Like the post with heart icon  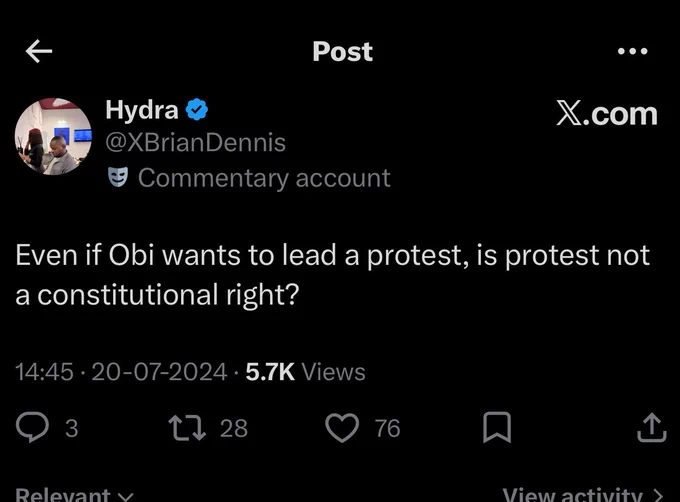tap(342, 427)
